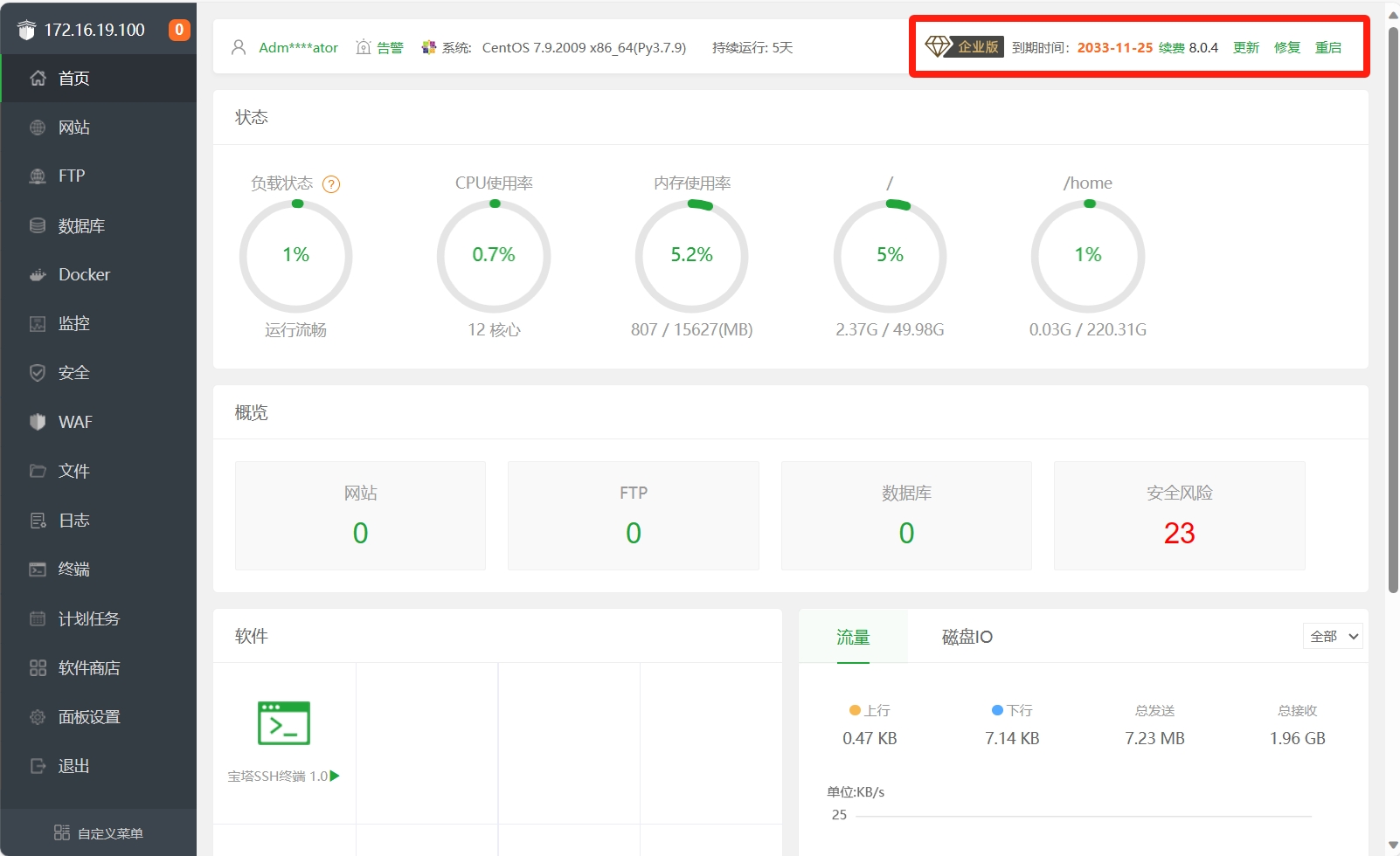1400x856 pixels.
Task: Click the load status help question icon
Action: (331, 184)
